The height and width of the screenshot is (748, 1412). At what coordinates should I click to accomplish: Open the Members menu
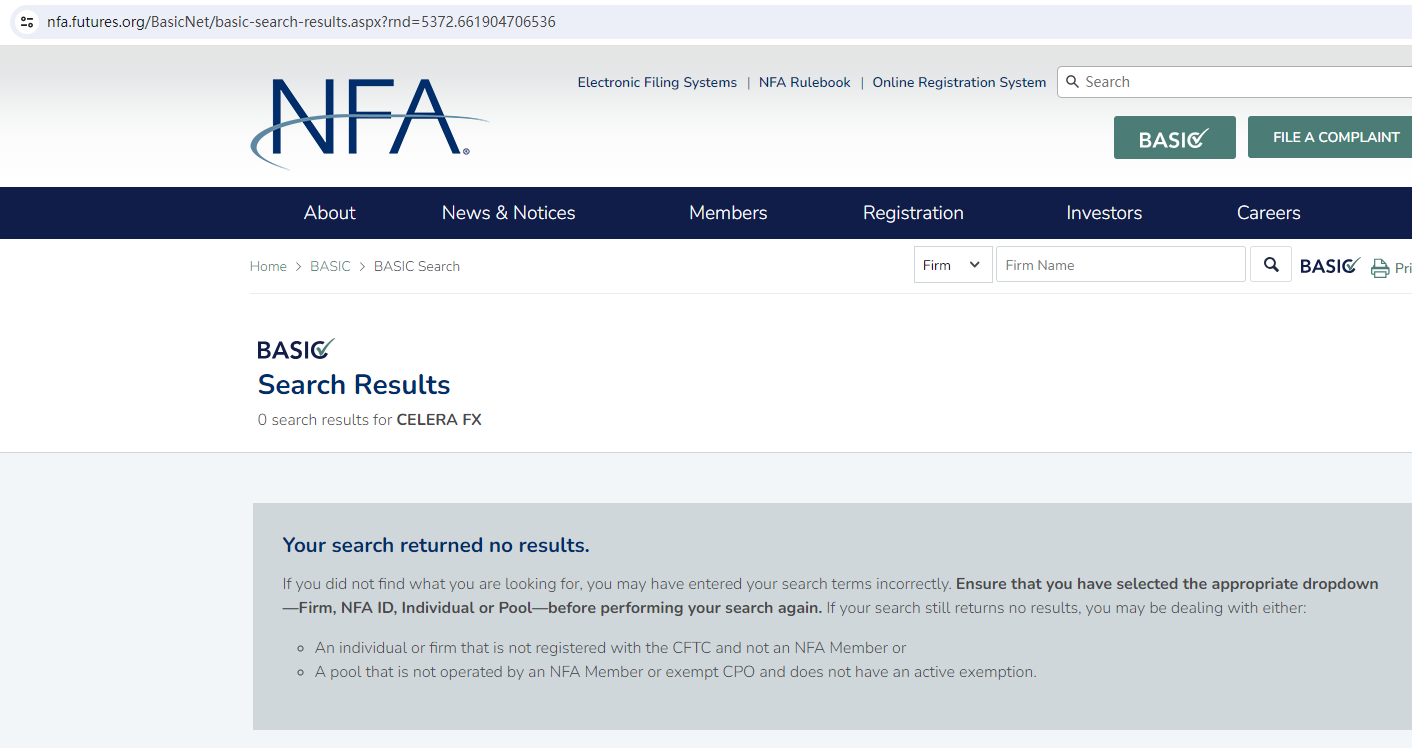click(728, 213)
